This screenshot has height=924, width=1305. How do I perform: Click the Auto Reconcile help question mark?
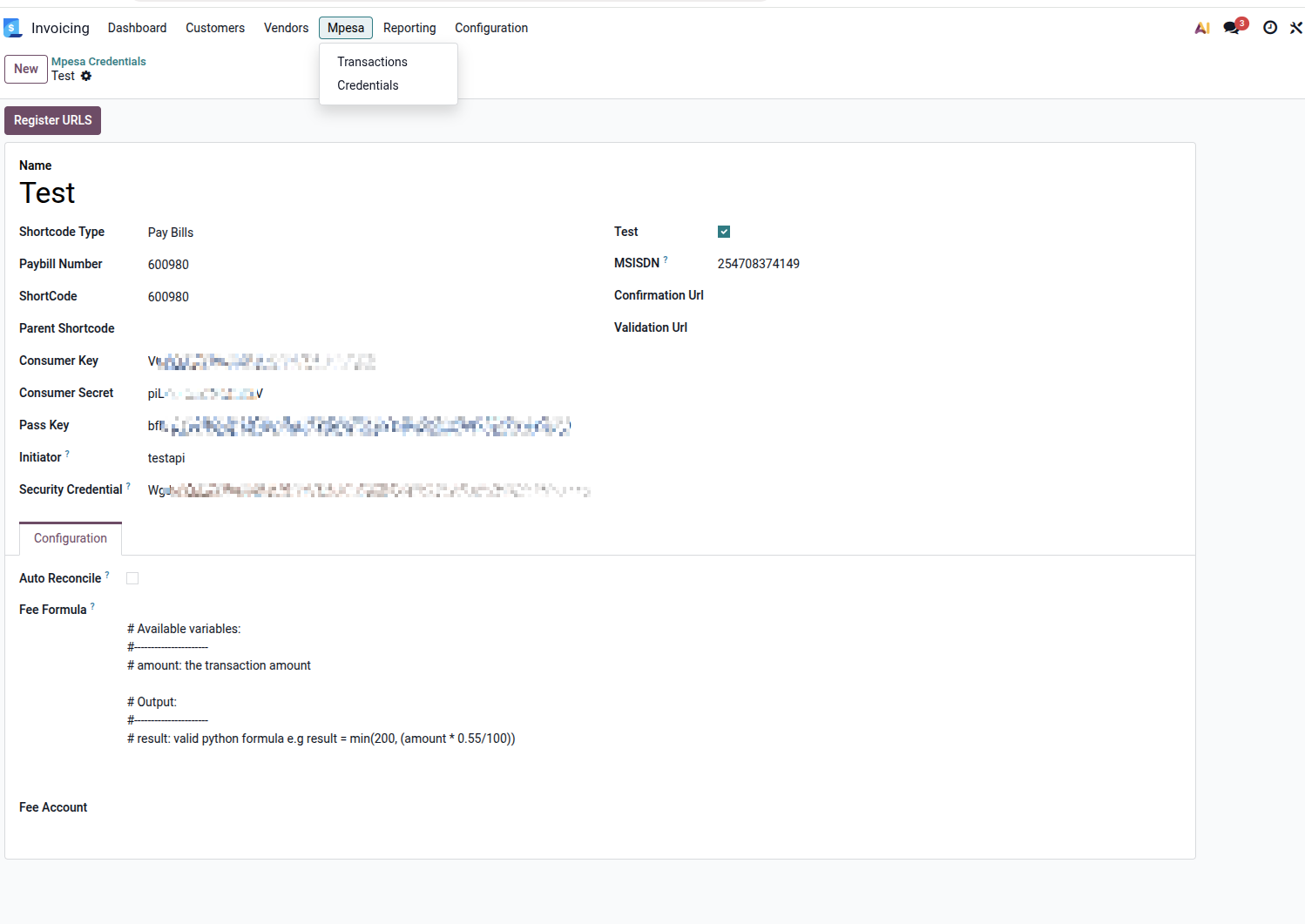pos(107,575)
